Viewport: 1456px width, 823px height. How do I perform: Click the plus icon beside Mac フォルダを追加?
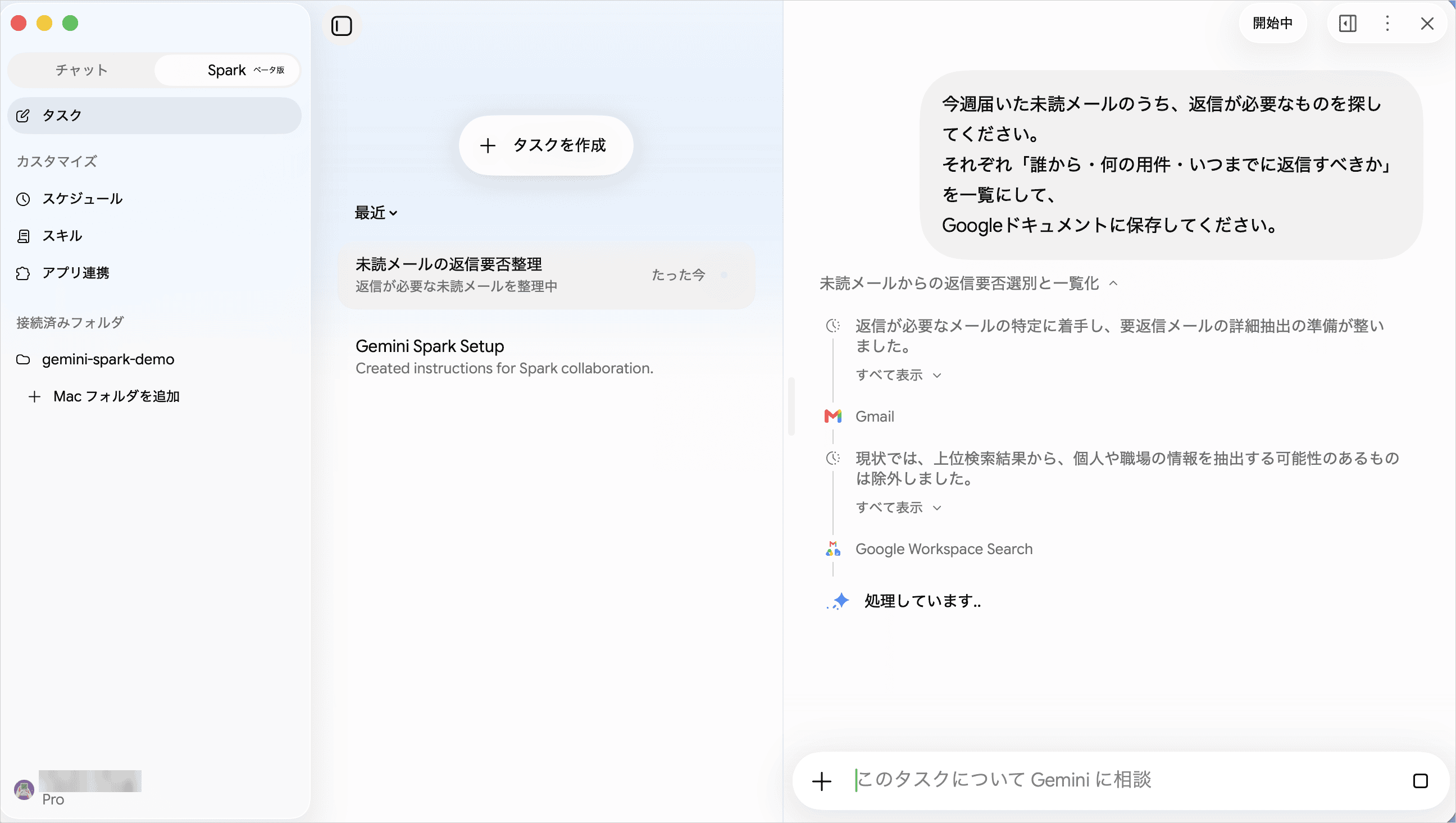click(34, 397)
